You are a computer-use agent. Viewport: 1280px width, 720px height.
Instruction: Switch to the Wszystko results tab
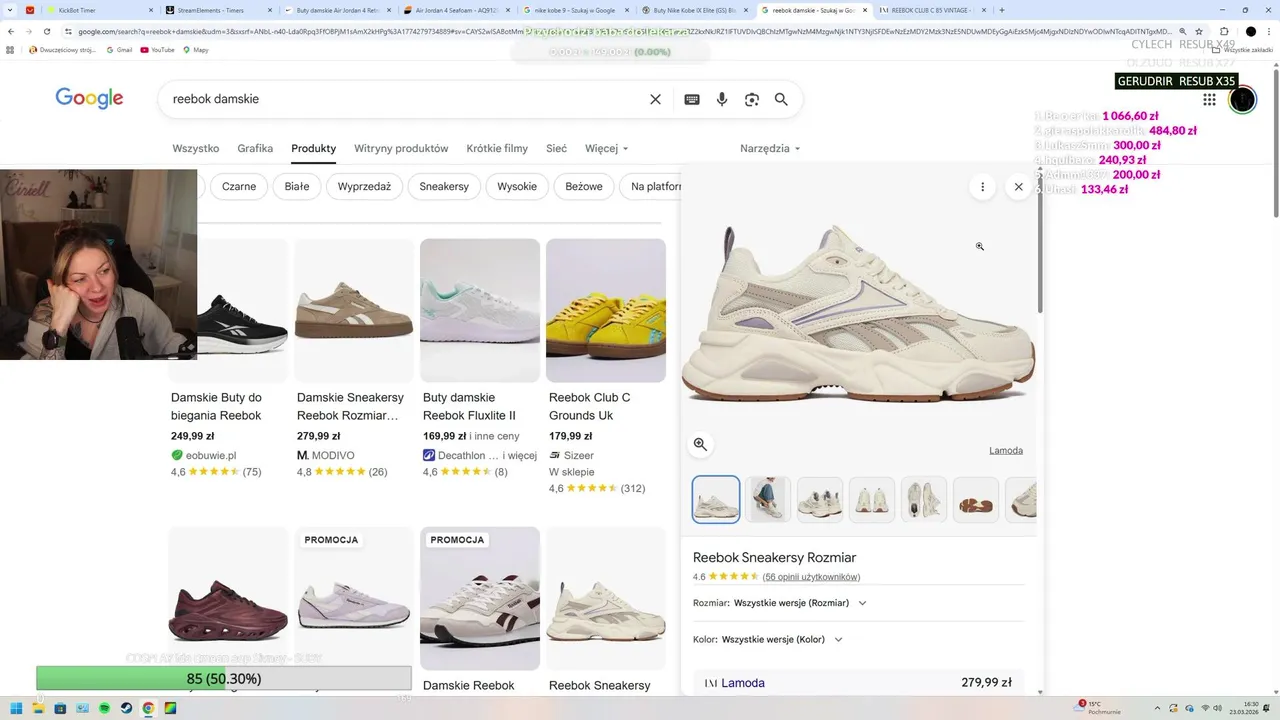point(195,148)
